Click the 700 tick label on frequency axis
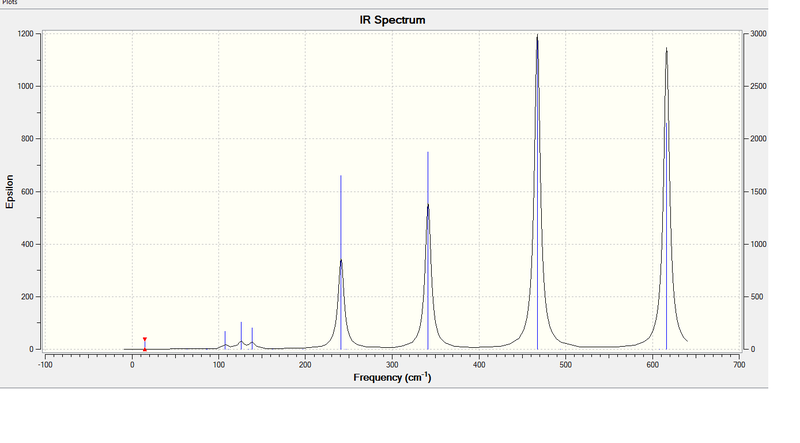This screenshot has width=800, height=443. [x=739, y=365]
